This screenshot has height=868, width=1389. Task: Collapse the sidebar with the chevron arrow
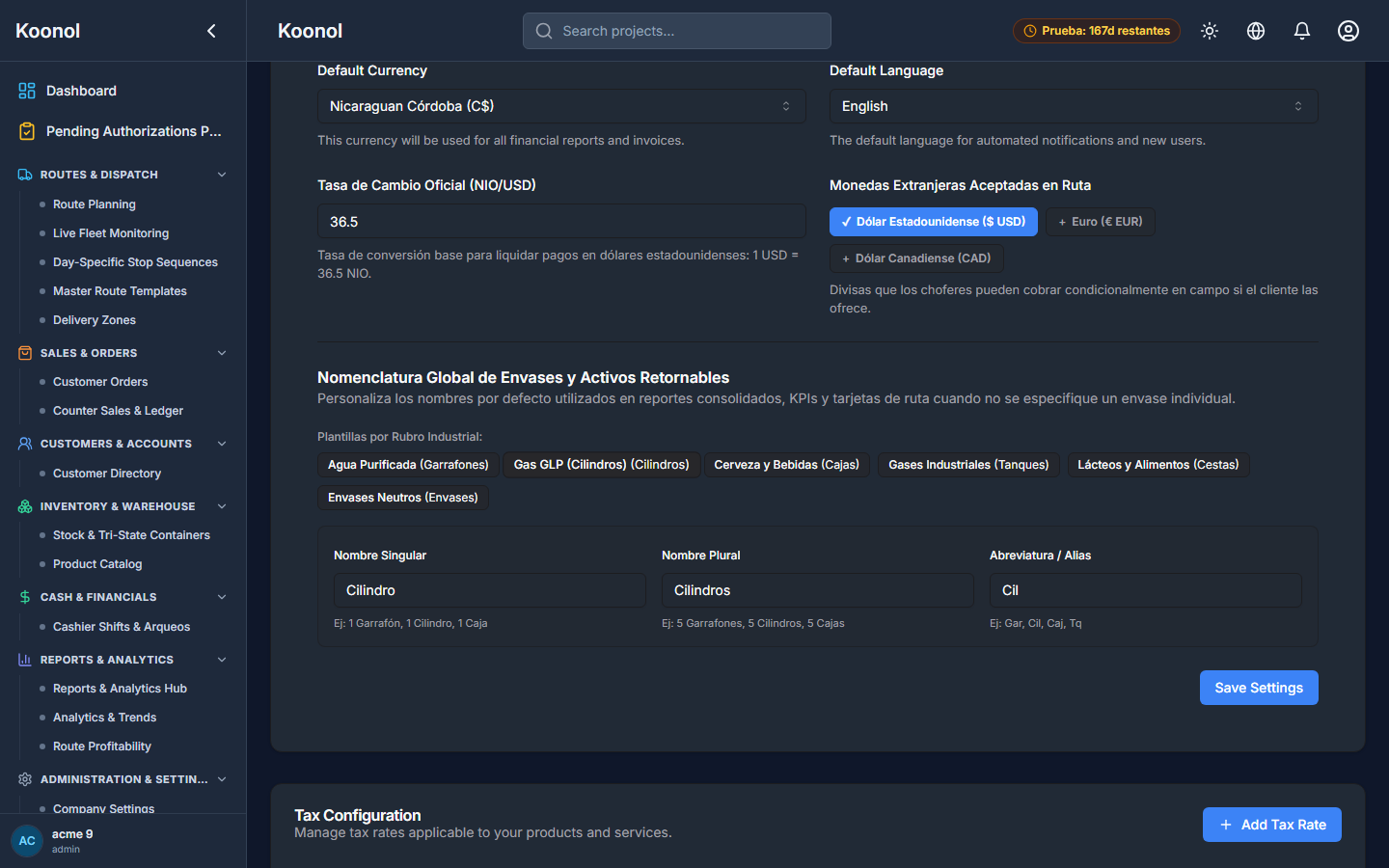click(x=211, y=31)
